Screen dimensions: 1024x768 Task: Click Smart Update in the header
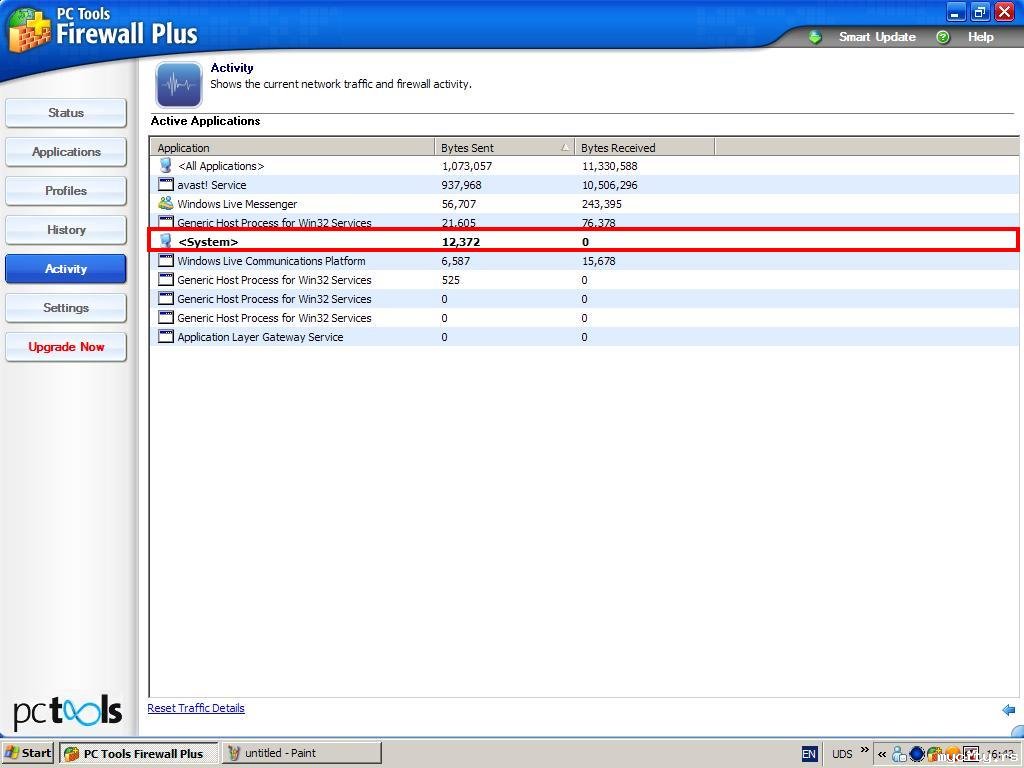coord(876,37)
